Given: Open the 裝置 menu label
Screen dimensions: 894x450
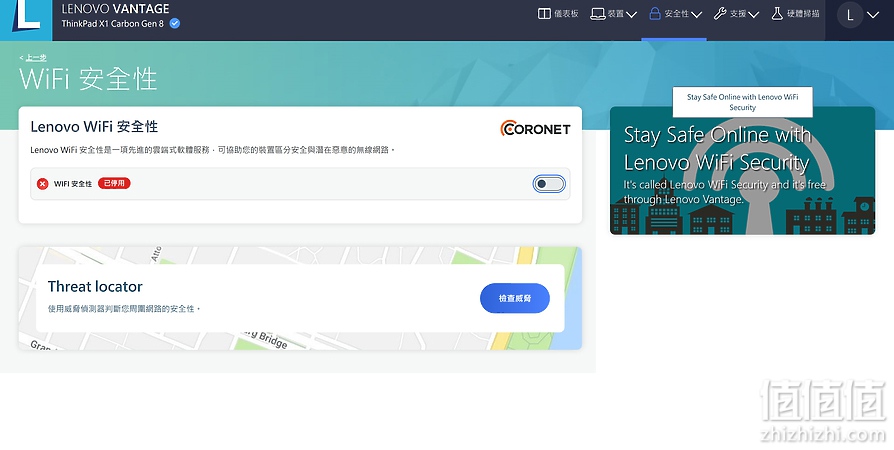Looking at the screenshot, I should click(x=616, y=14).
